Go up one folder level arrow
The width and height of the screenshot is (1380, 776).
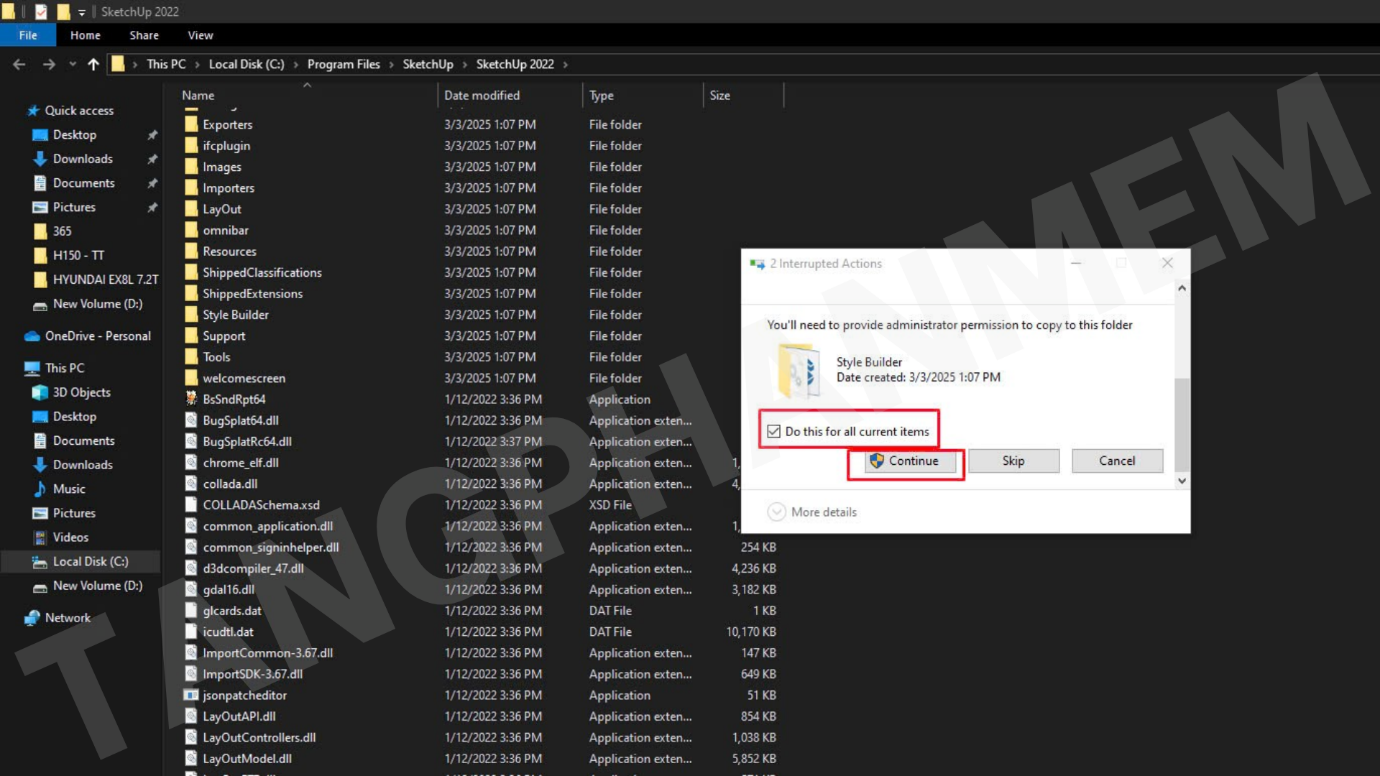[93, 64]
